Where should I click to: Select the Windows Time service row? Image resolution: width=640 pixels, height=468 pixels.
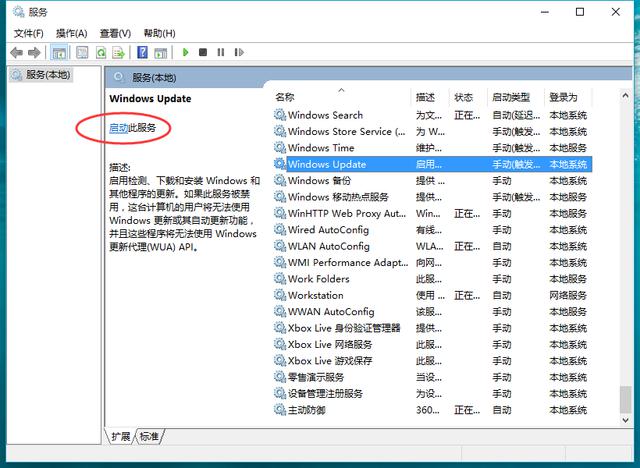(432, 148)
